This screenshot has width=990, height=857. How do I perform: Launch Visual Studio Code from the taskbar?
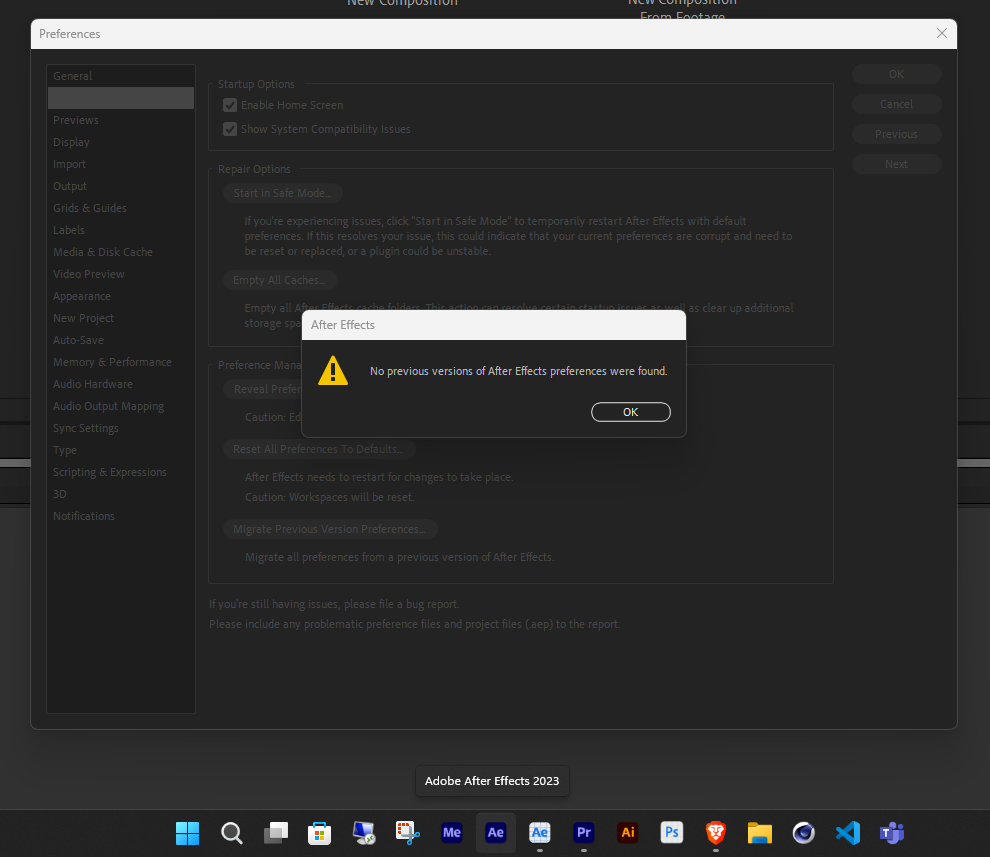coord(847,832)
